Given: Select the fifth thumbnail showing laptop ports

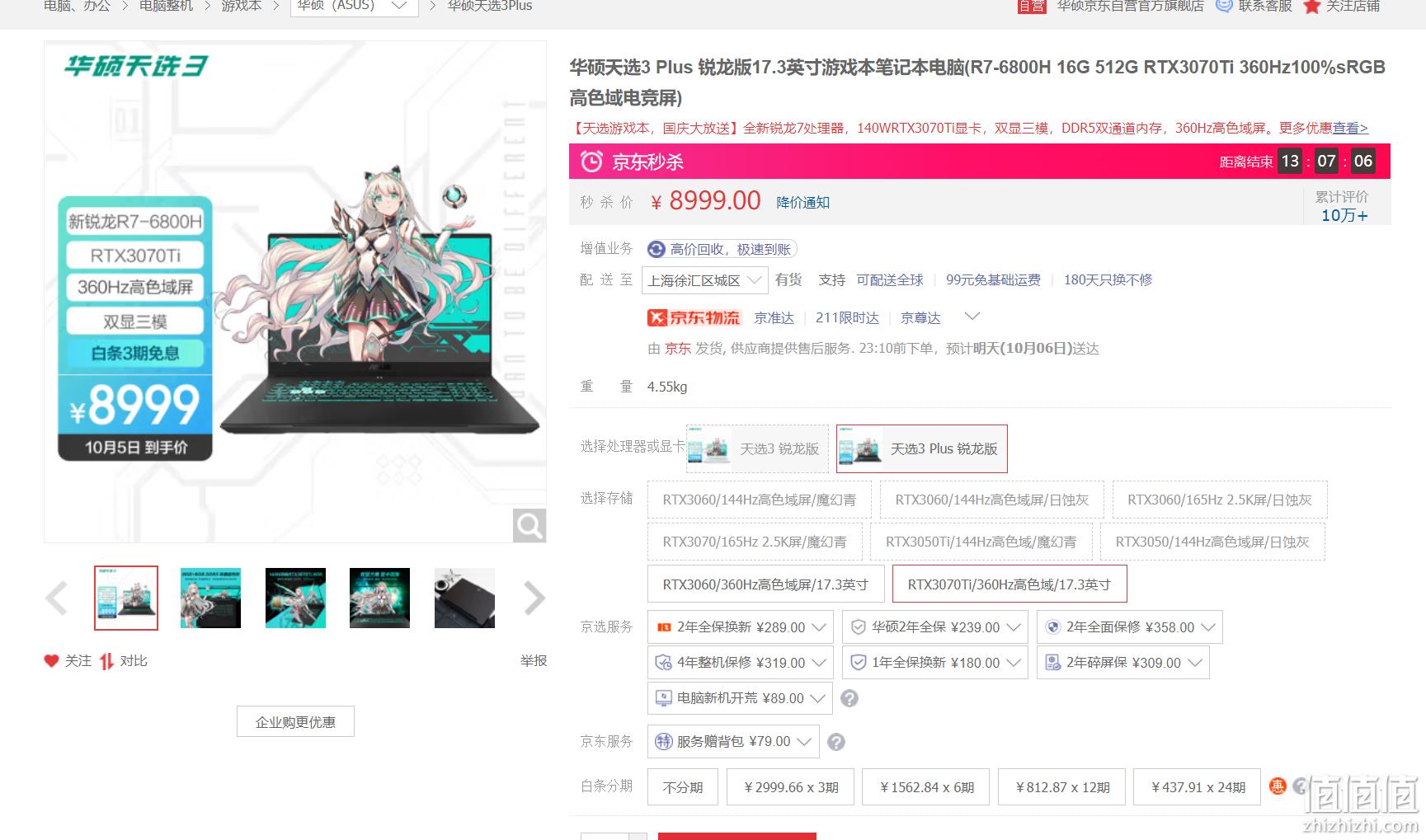Looking at the screenshot, I should coord(464,598).
